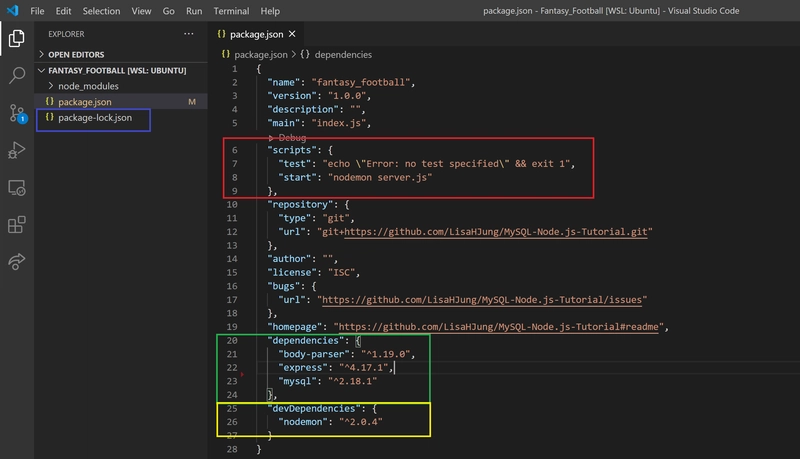Click the "git" repository type value
The width and height of the screenshot is (800, 459).
click(336, 218)
